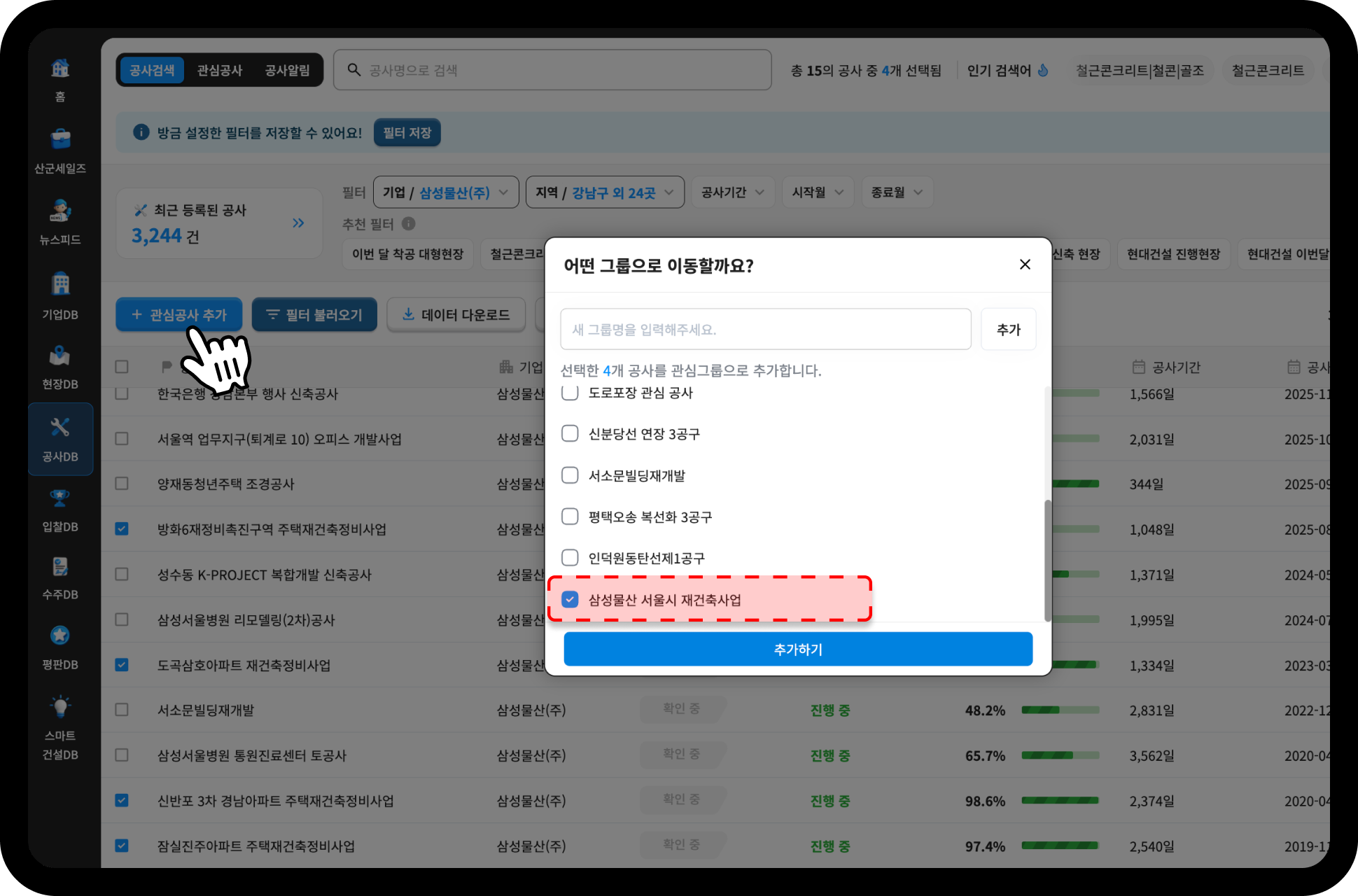Close the group selection dialog
Image resolution: width=1358 pixels, height=896 pixels.
tap(1025, 265)
